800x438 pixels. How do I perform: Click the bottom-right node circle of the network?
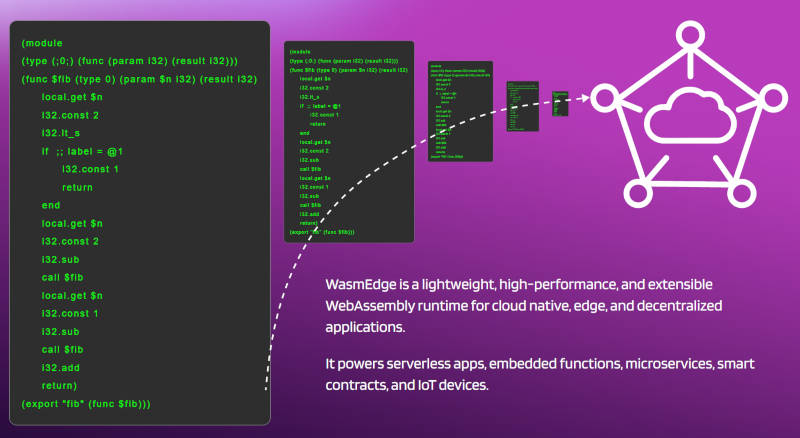(741, 193)
